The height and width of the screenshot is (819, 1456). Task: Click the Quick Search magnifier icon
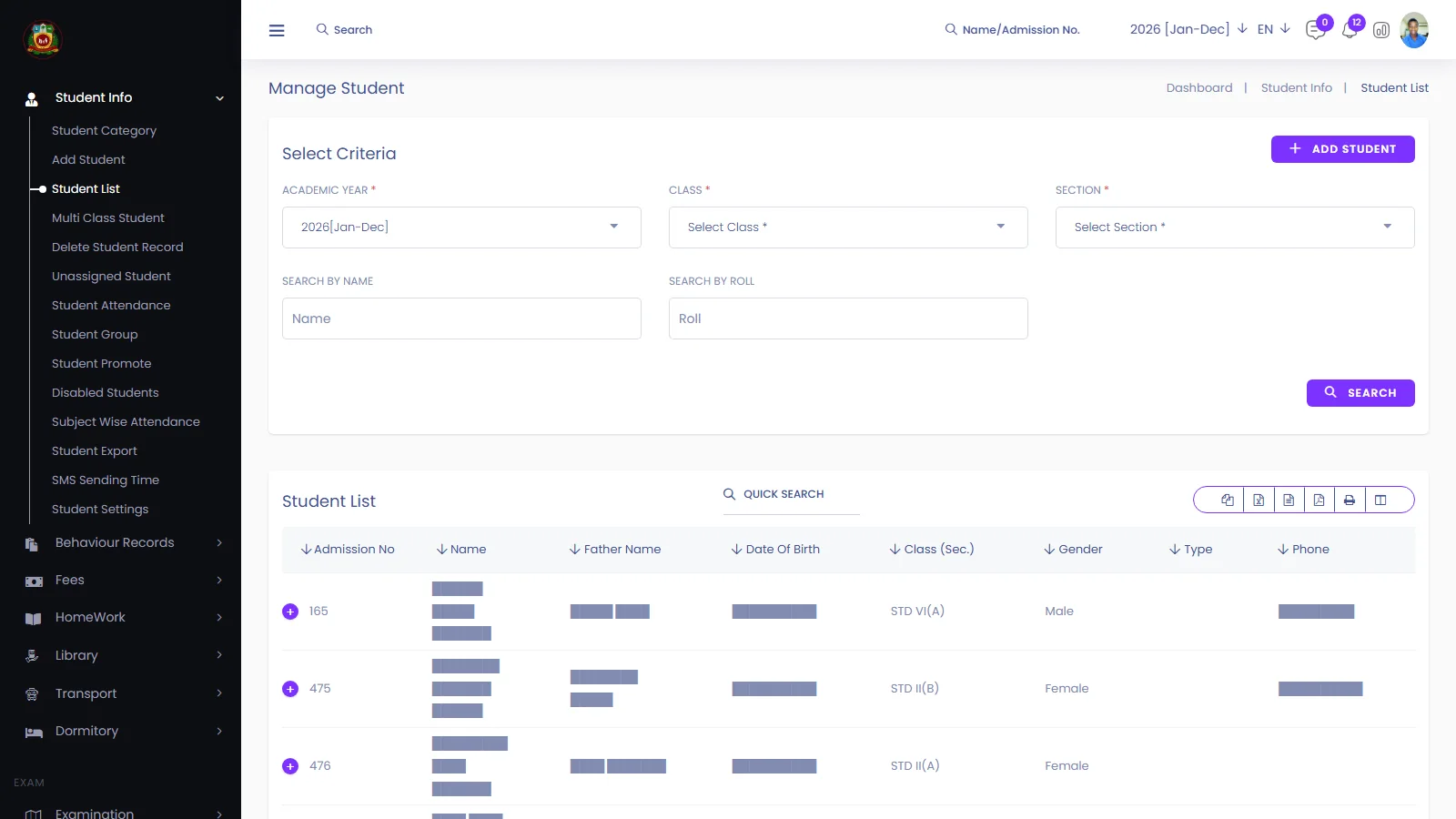pyautogui.click(x=730, y=494)
